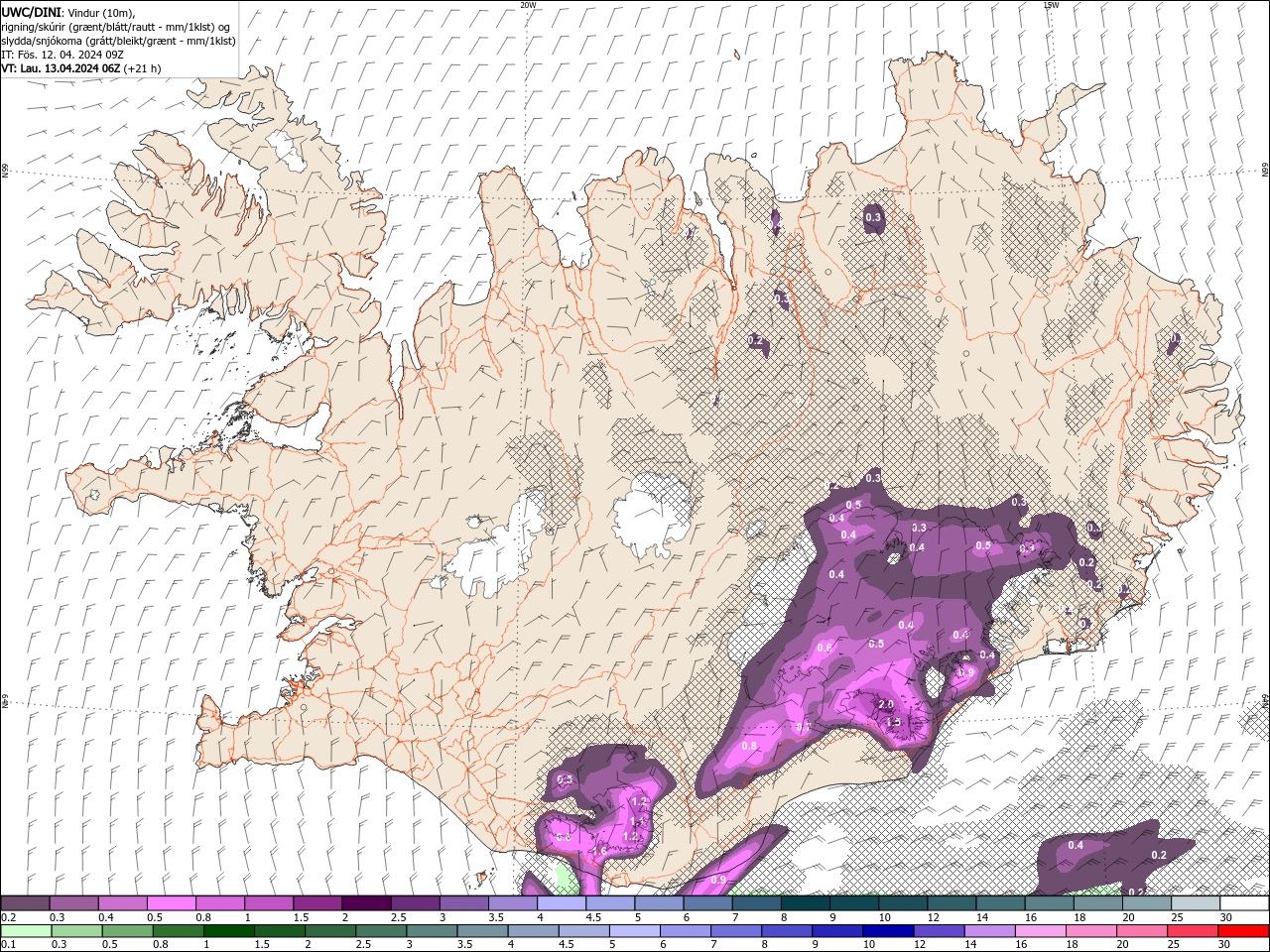Click the red 30 rain legend swatch
The height and width of the screenshot is (952, 1270).
click(1243, 931)
